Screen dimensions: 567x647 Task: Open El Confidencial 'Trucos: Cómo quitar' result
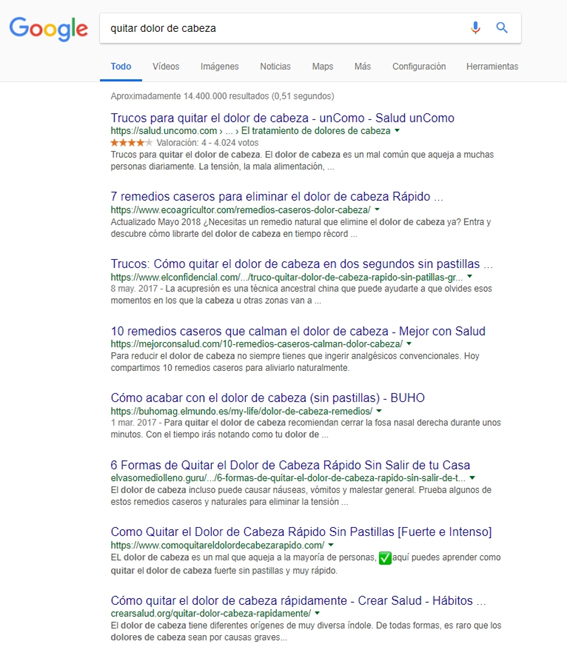pos(302,264)
